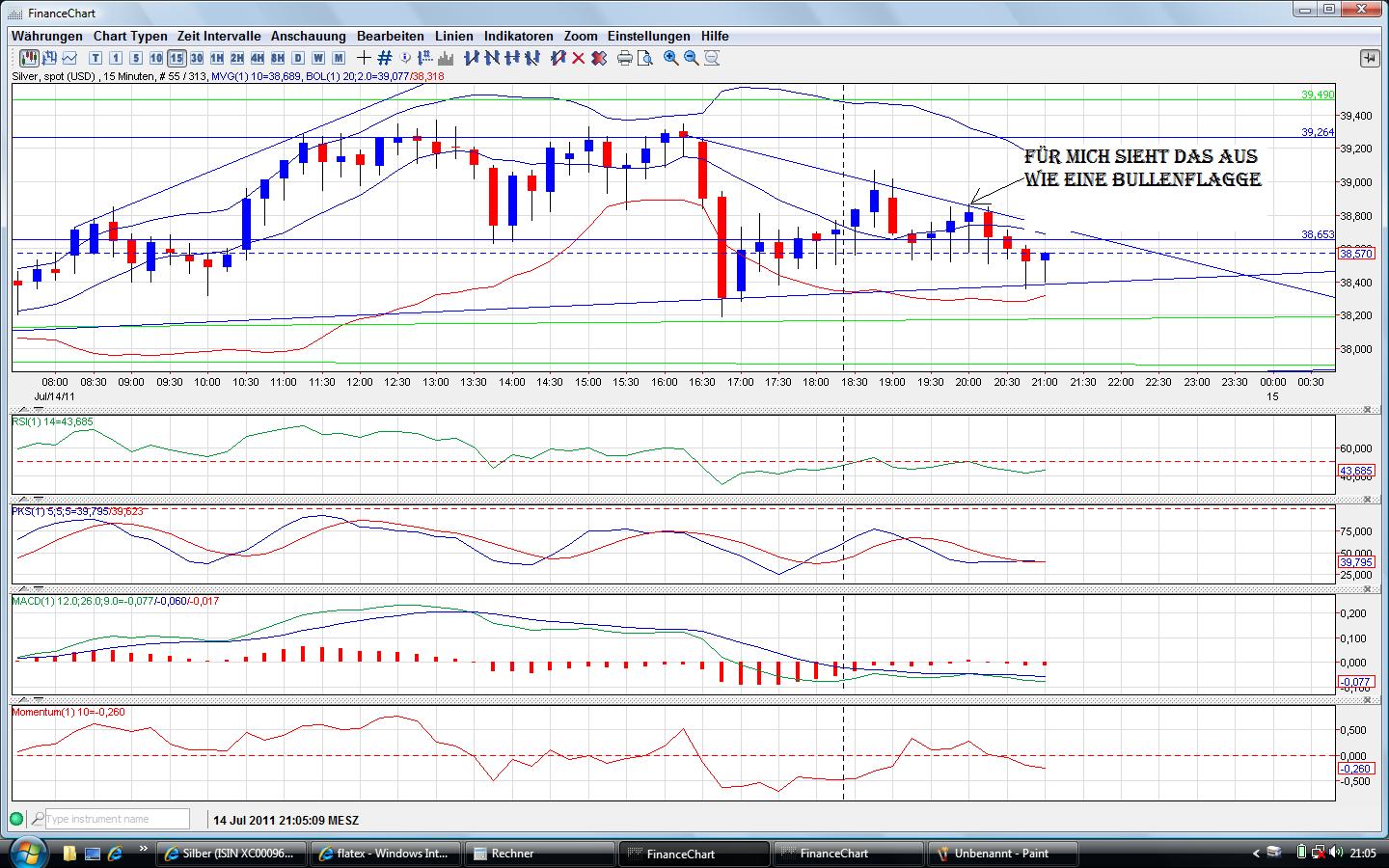This screenshot has height=868, width=1389.
Task: Click the Momentum(1) 10 indicator label
Action: 68,712
